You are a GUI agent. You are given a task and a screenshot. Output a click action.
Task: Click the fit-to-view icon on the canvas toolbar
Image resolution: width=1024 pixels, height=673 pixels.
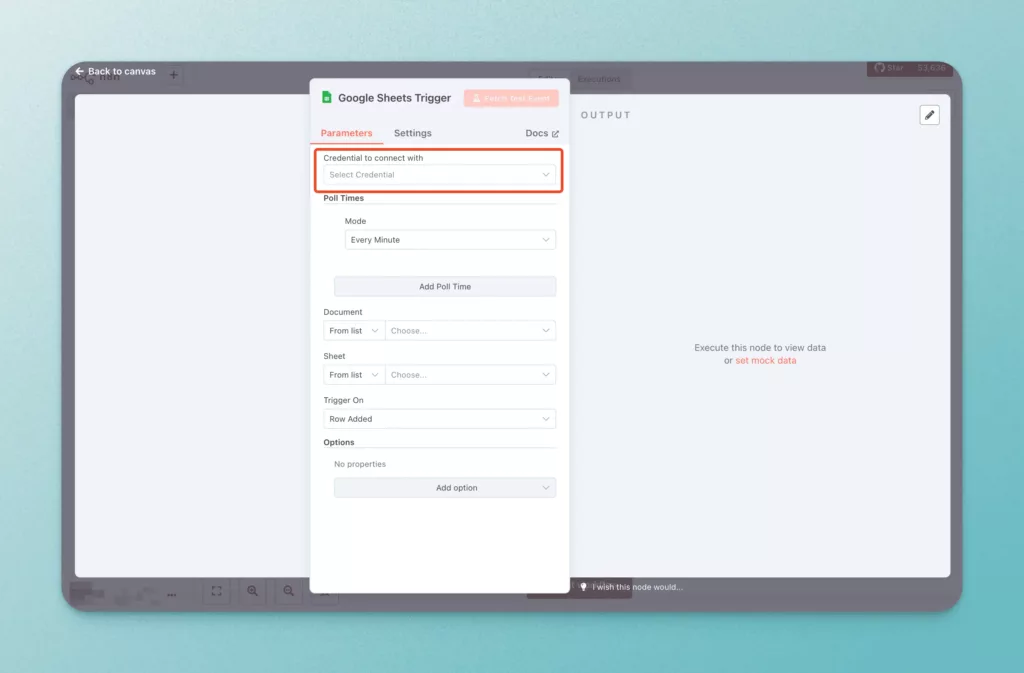pos(217,591)
